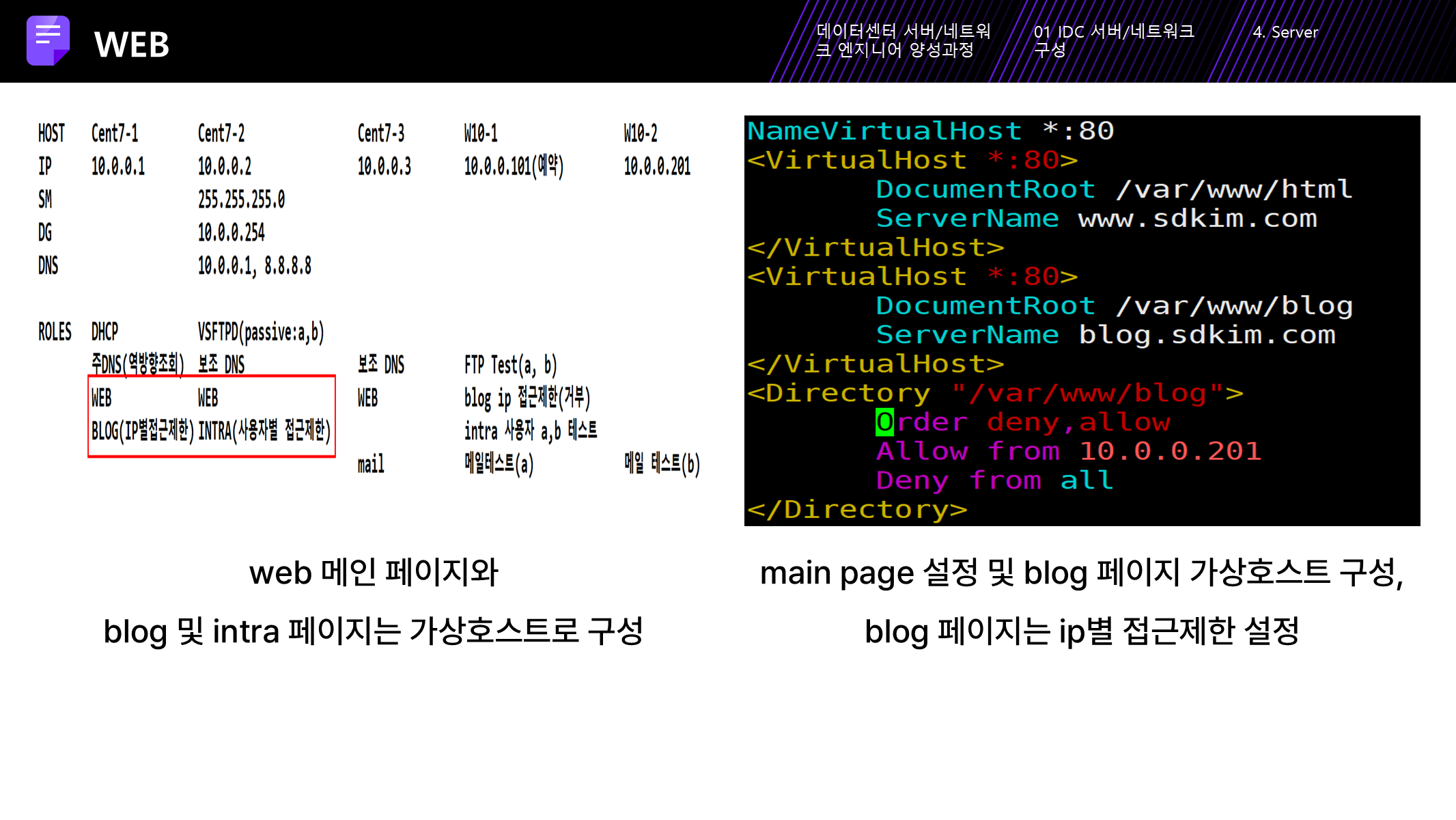Screen dimensions: 1456x820
Task: Click the 'NameVirtualHost *:80' line
Action: [930, 131]
